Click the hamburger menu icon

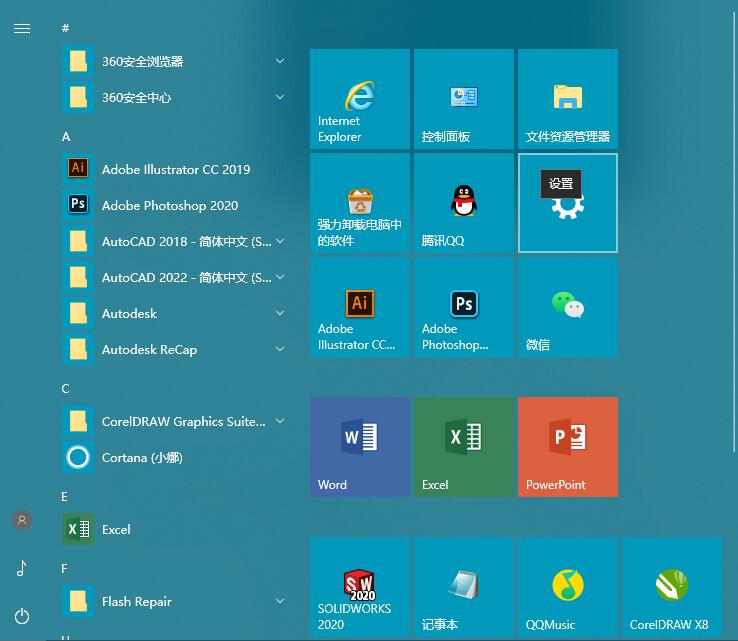pos(22,29)
